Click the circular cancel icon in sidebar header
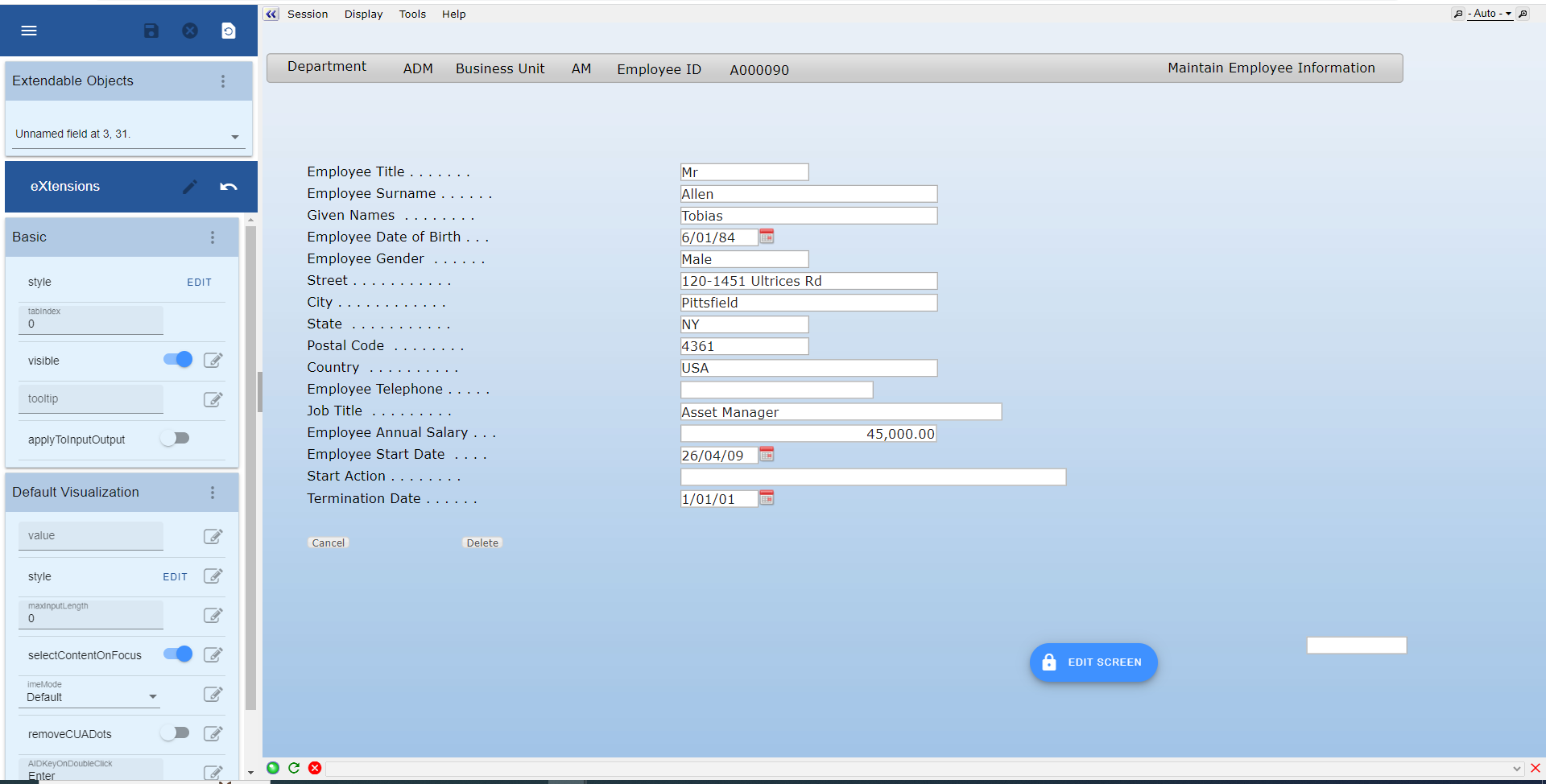The width and height of the screenshot is (1546, 784). click(190, 31)
